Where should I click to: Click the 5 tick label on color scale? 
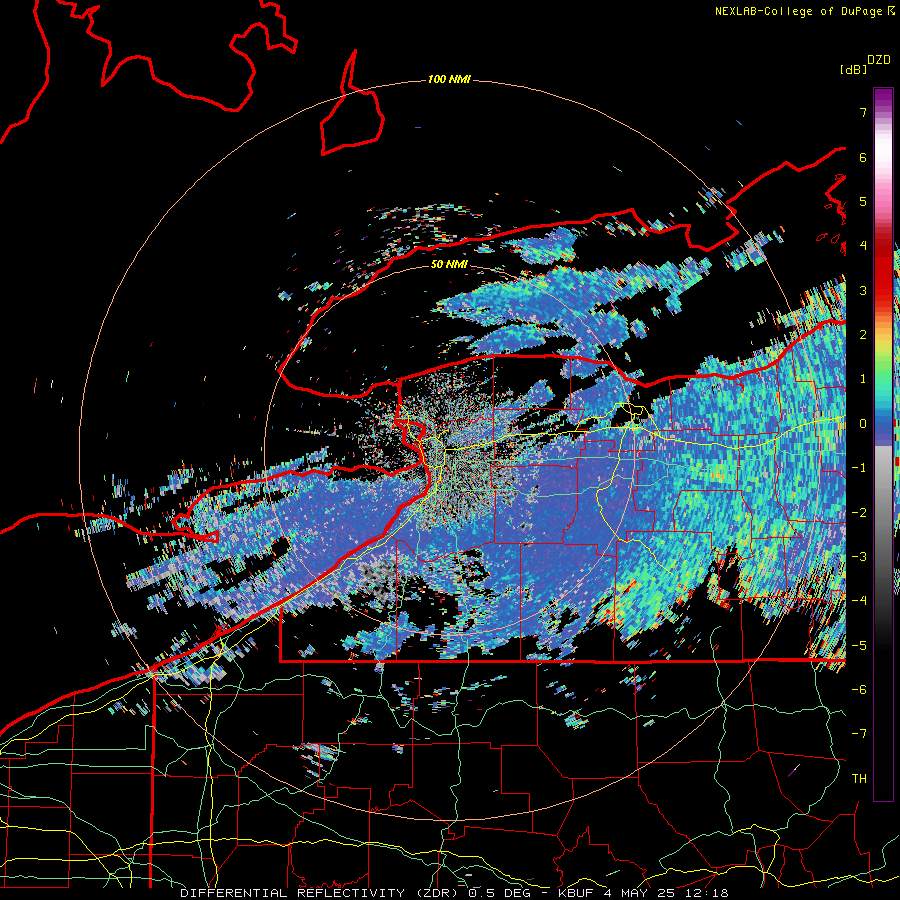pyautogui.click(x=863, y=201)
